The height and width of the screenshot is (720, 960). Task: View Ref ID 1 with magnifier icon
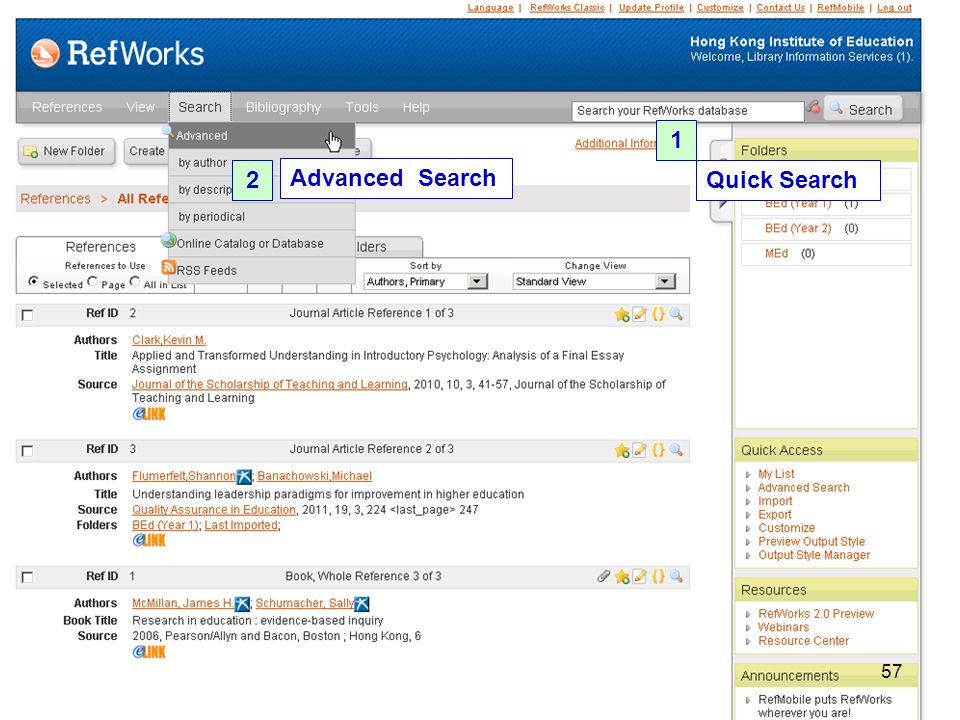676,577
